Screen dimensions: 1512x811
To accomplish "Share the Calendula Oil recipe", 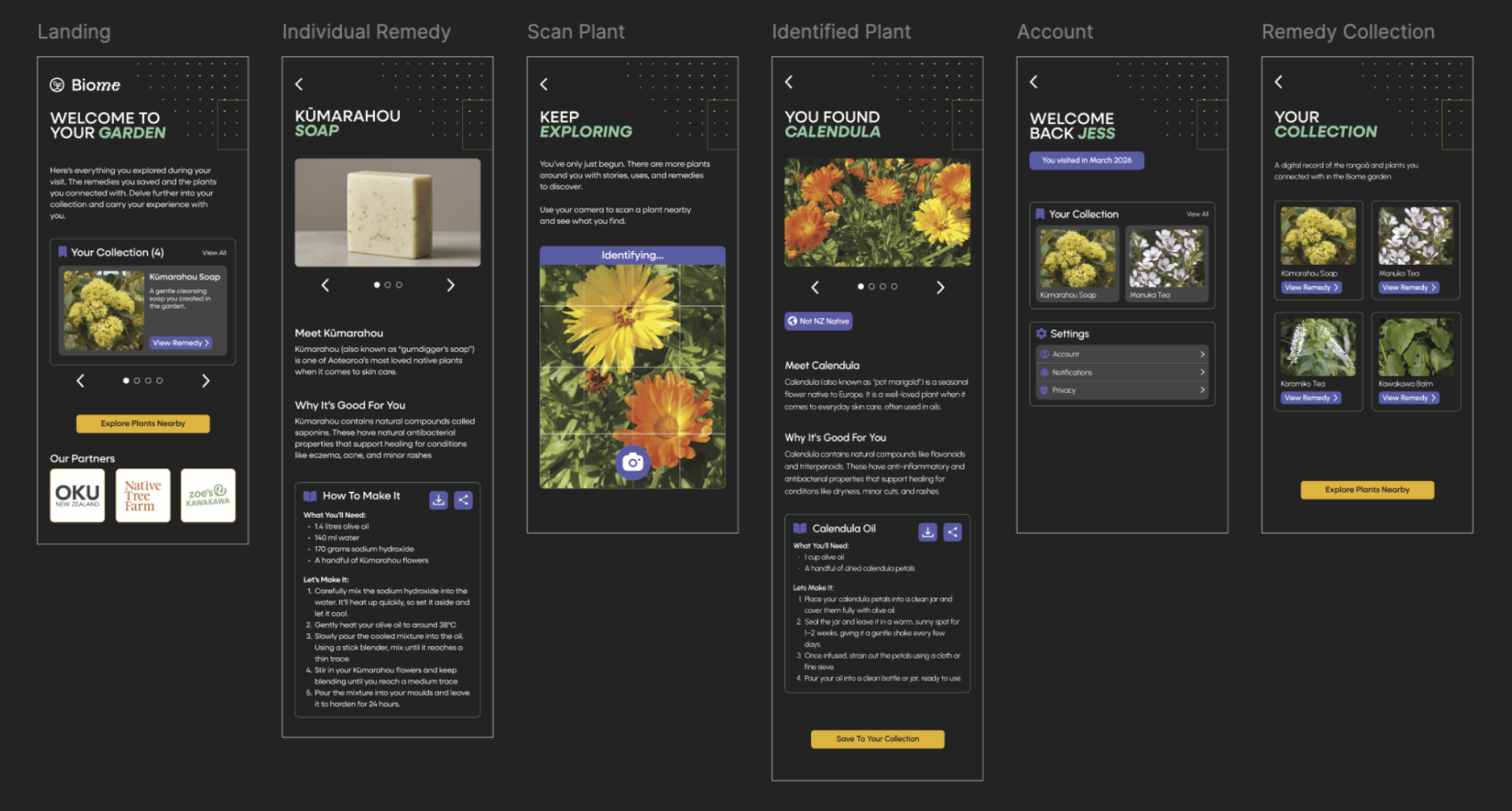I will 952,532.
